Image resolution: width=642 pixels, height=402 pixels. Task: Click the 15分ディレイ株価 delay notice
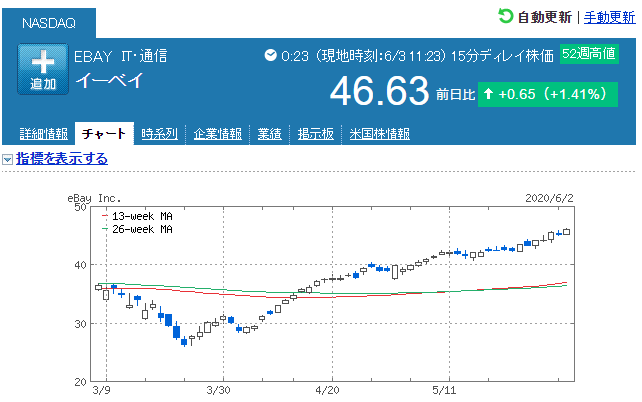502,56
